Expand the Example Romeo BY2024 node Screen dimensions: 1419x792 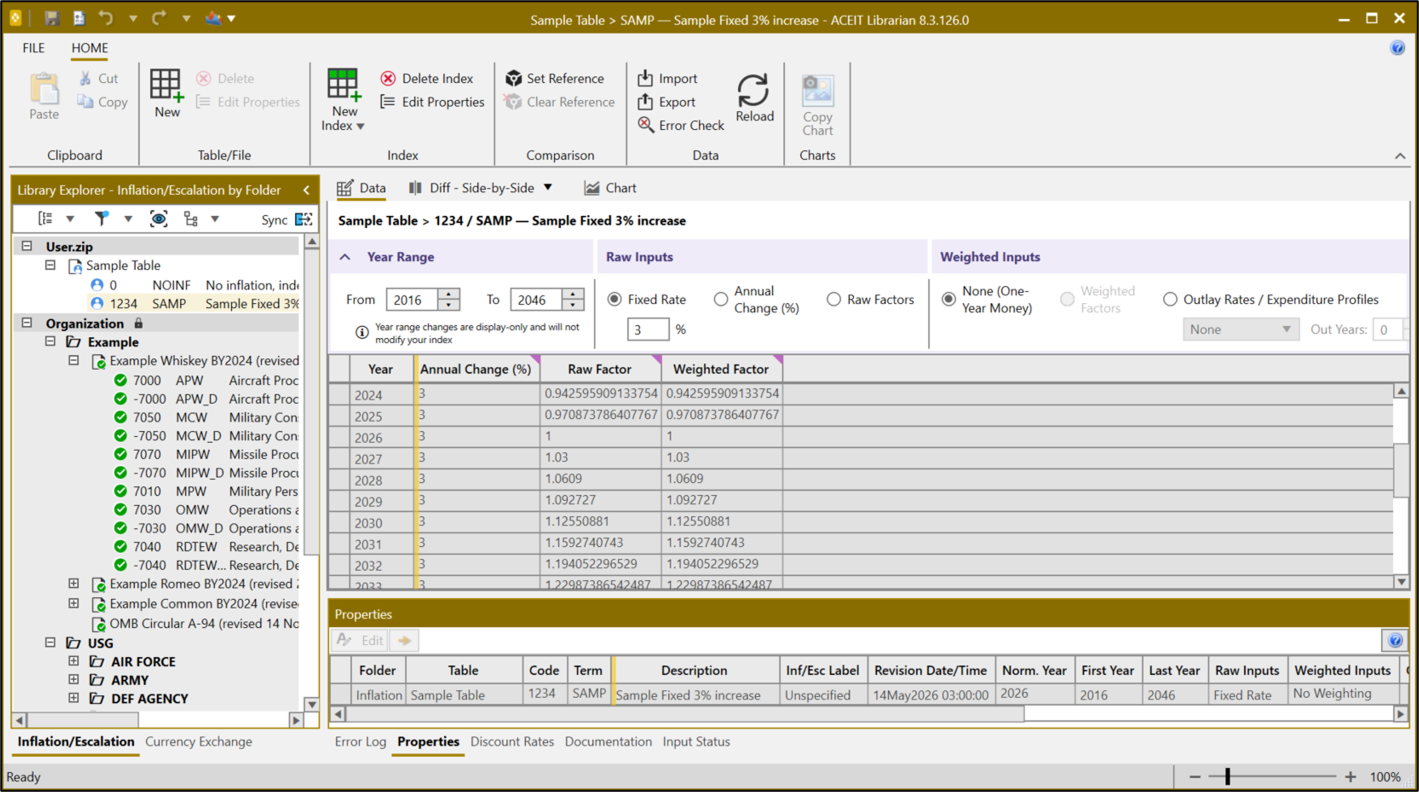73,584
